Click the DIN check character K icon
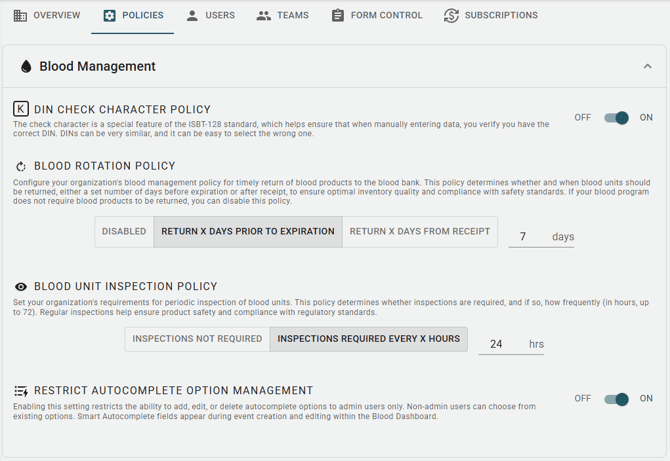This screenshot has height=461, width=670. click(x=21, y=109)
